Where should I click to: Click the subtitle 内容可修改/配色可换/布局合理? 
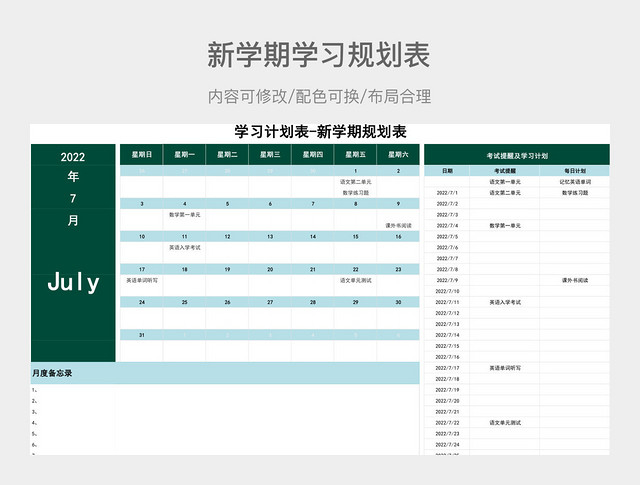point(320,97)
